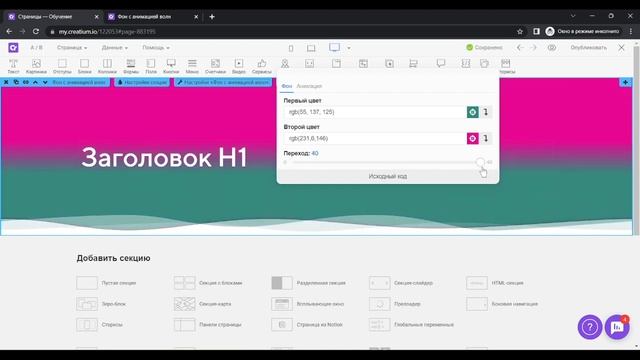640x360 pixels.
Task: Click arrow button beside first color
Action: pyautogui.click(x=486, y=112)
